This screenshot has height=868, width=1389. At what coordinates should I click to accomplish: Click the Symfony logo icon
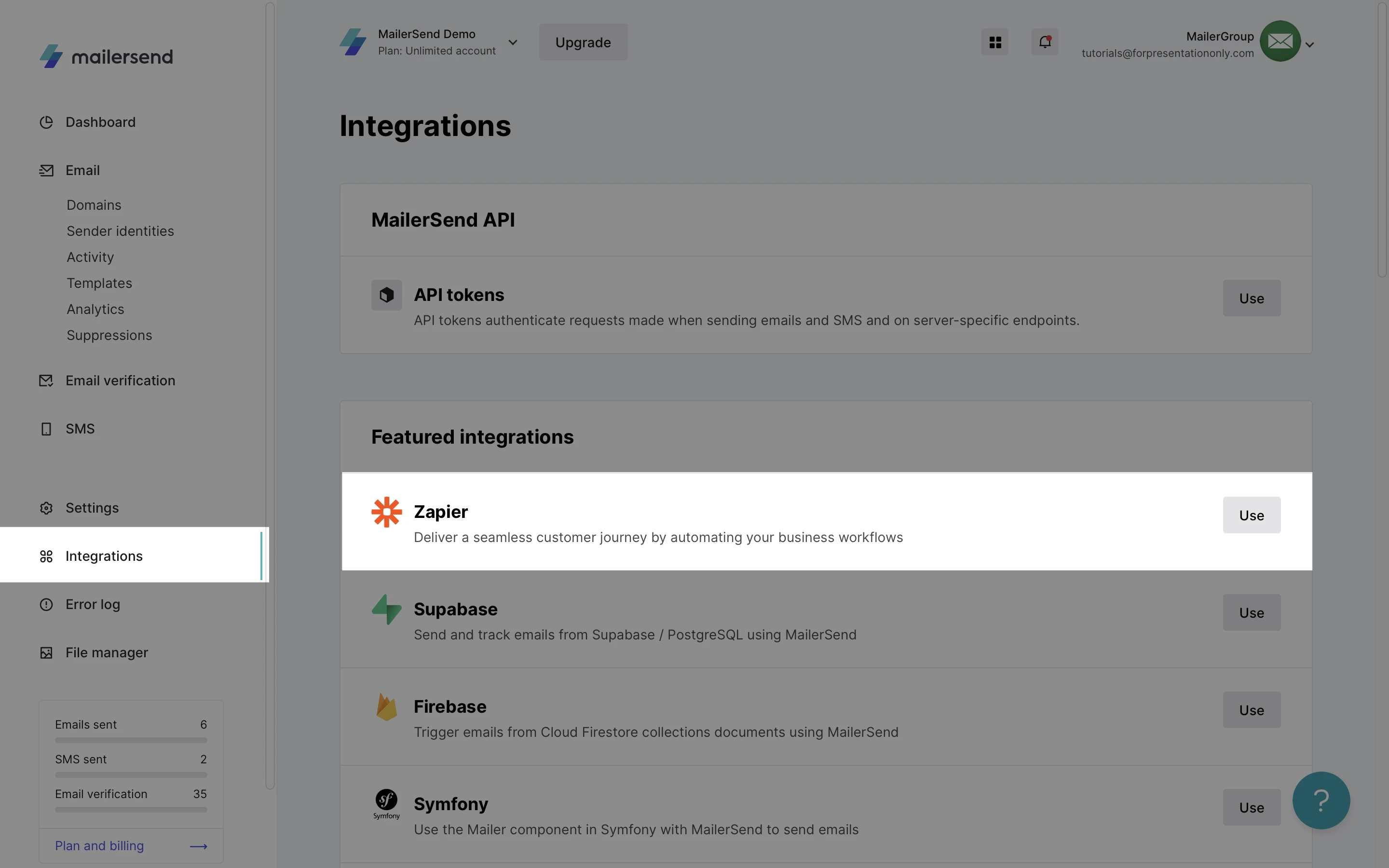coord(386,804)
